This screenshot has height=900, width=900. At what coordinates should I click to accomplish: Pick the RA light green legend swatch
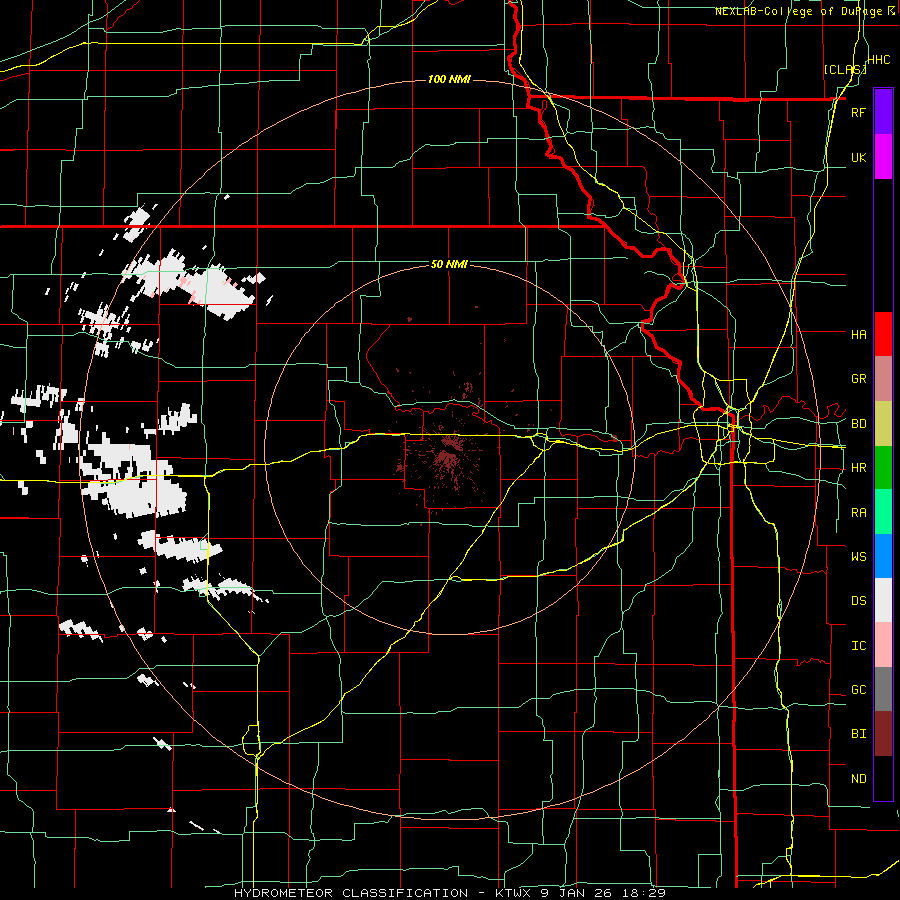pyautogui.click(x=883, y=512)
